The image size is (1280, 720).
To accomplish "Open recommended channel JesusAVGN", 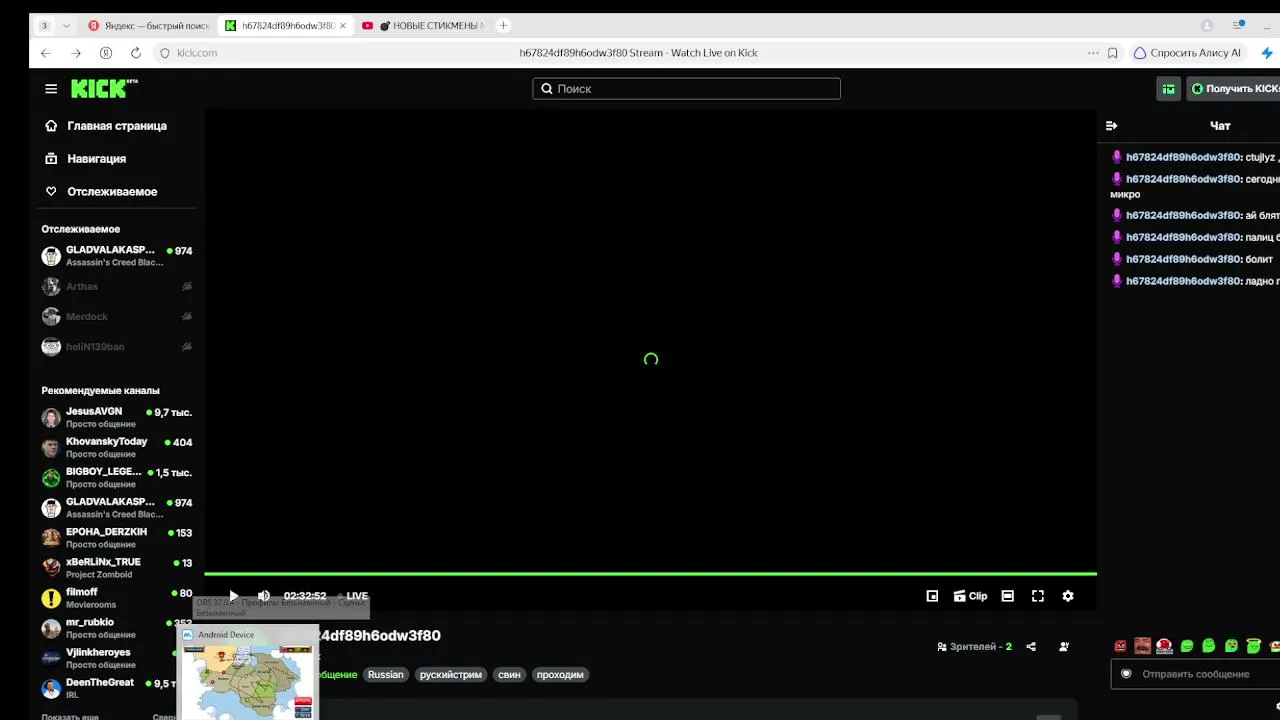I will tap(116, 418).
